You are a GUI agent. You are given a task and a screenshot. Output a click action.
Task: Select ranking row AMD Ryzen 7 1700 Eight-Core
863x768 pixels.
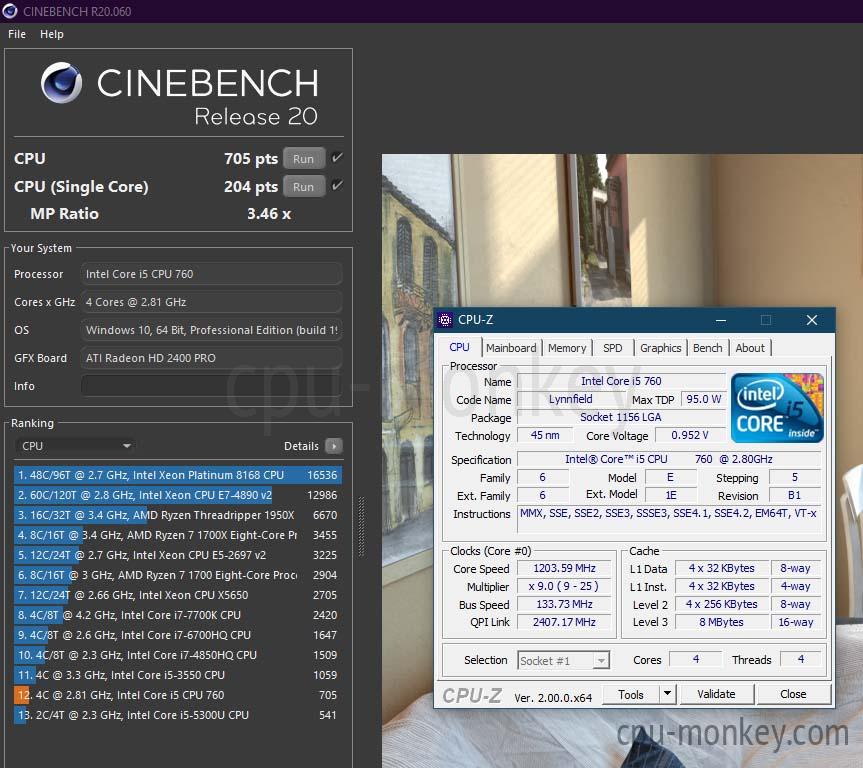[178, 575]
